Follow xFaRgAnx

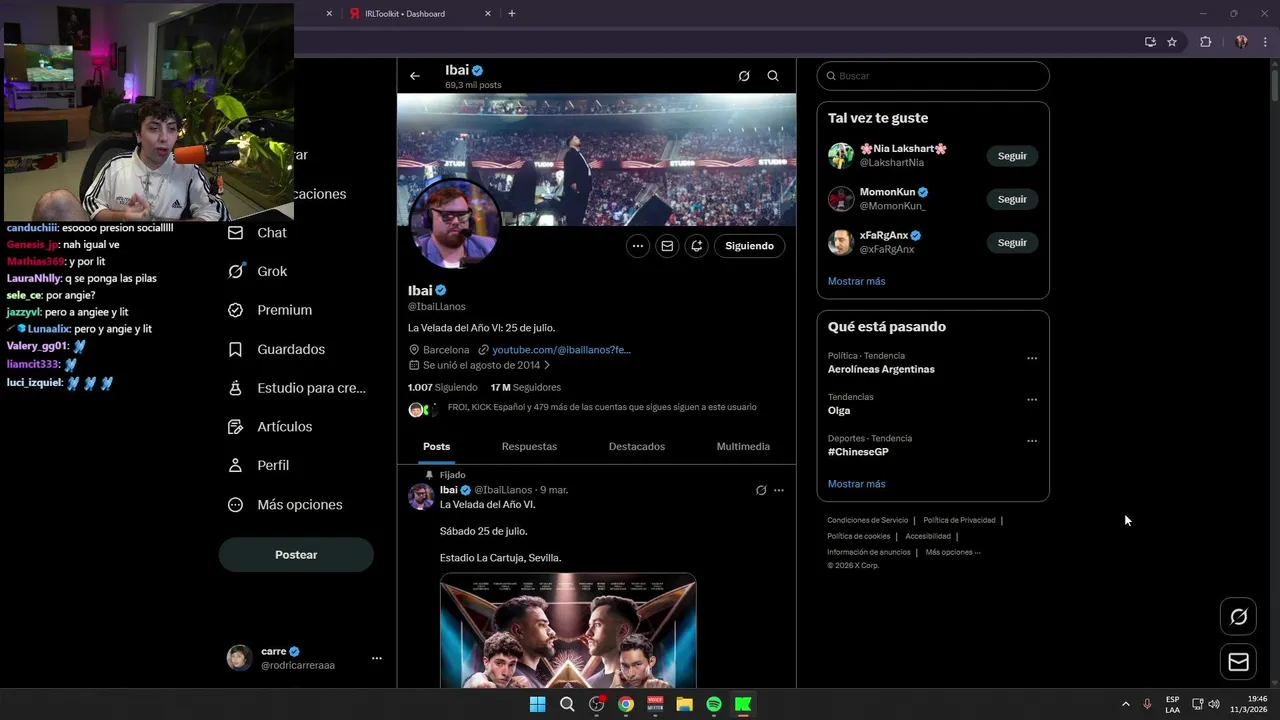point(1012,242)
